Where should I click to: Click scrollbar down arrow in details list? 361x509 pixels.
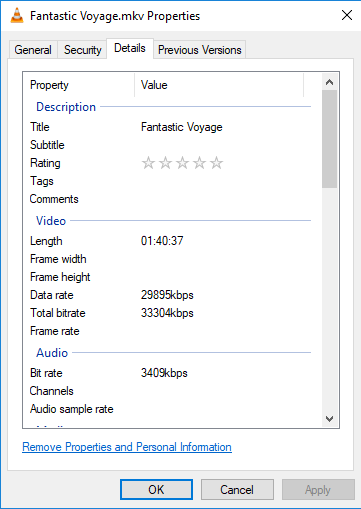tap(329, 419)
